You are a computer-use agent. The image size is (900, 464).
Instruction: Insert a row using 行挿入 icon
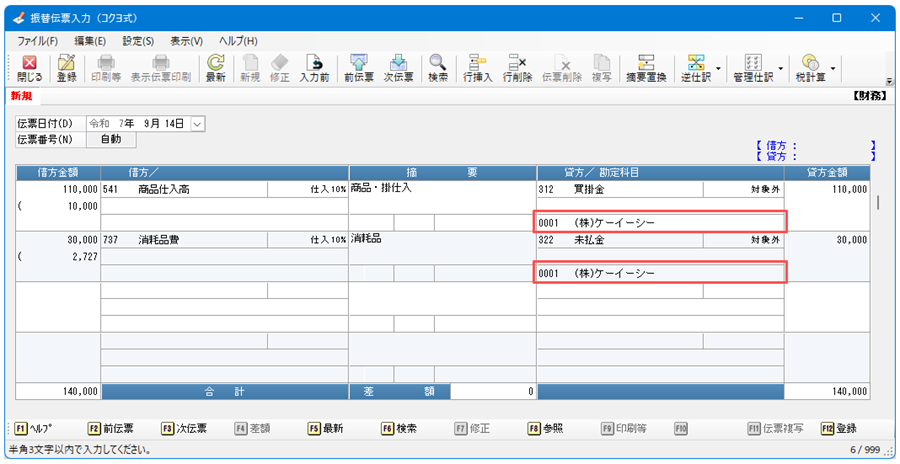click(x=477, y=68)
